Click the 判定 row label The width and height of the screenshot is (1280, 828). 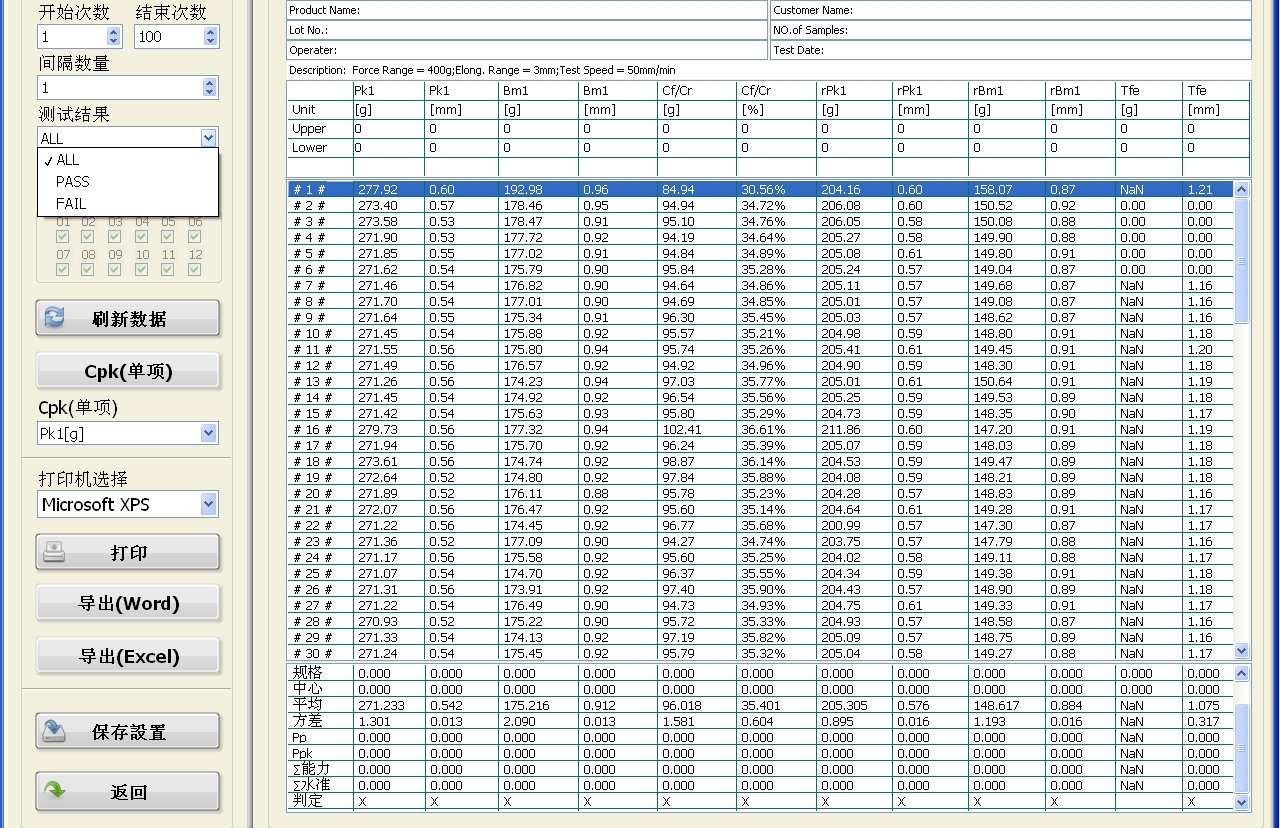pos(307,801)
